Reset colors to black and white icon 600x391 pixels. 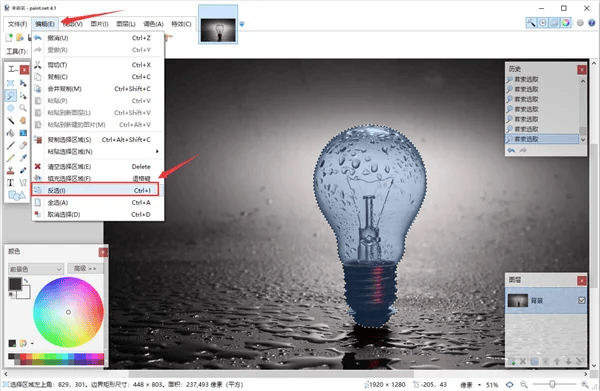[11, 295]
